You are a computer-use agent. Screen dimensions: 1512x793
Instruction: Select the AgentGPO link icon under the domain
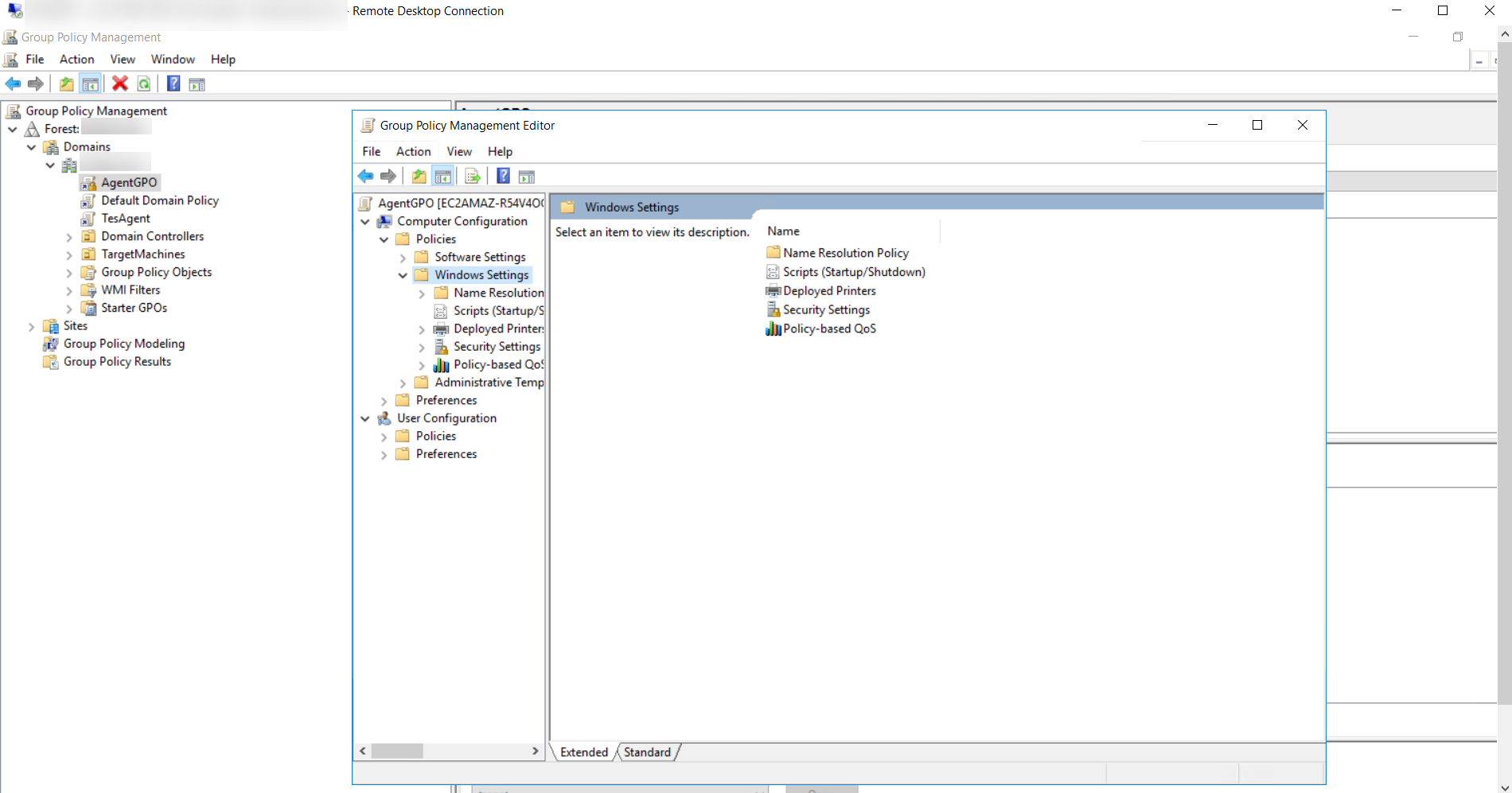coord(89,183)
